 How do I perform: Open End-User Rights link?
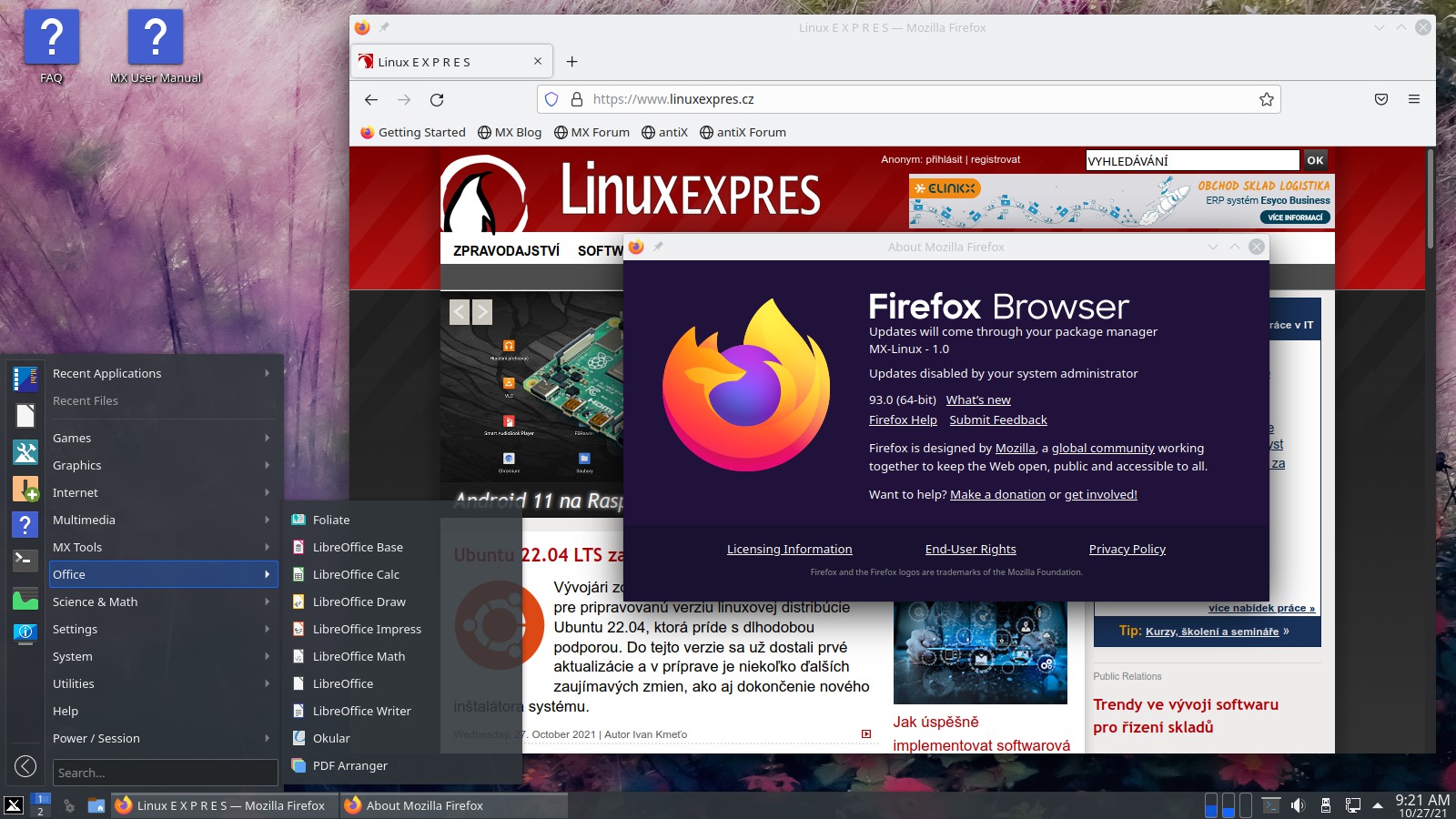[x=970, y=549]
